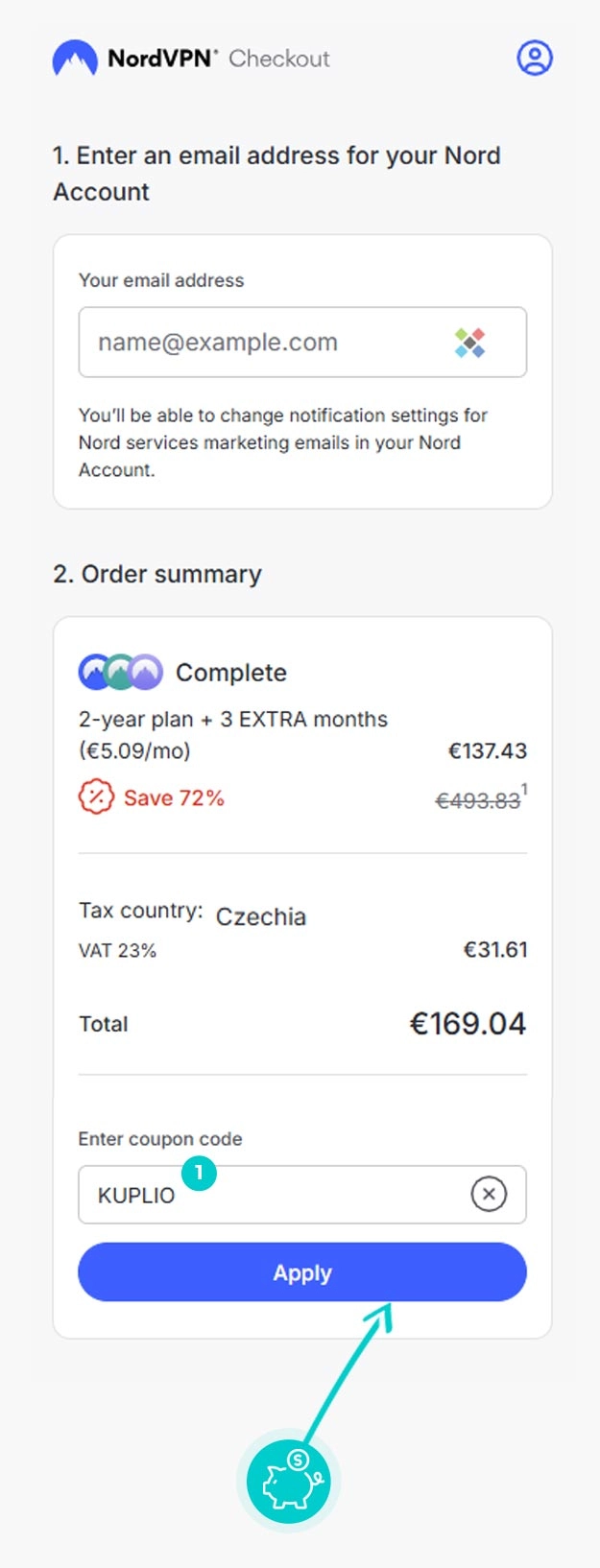Click the Complete plan title
This screenshot has height=1568, width=600.
point(230,673)
